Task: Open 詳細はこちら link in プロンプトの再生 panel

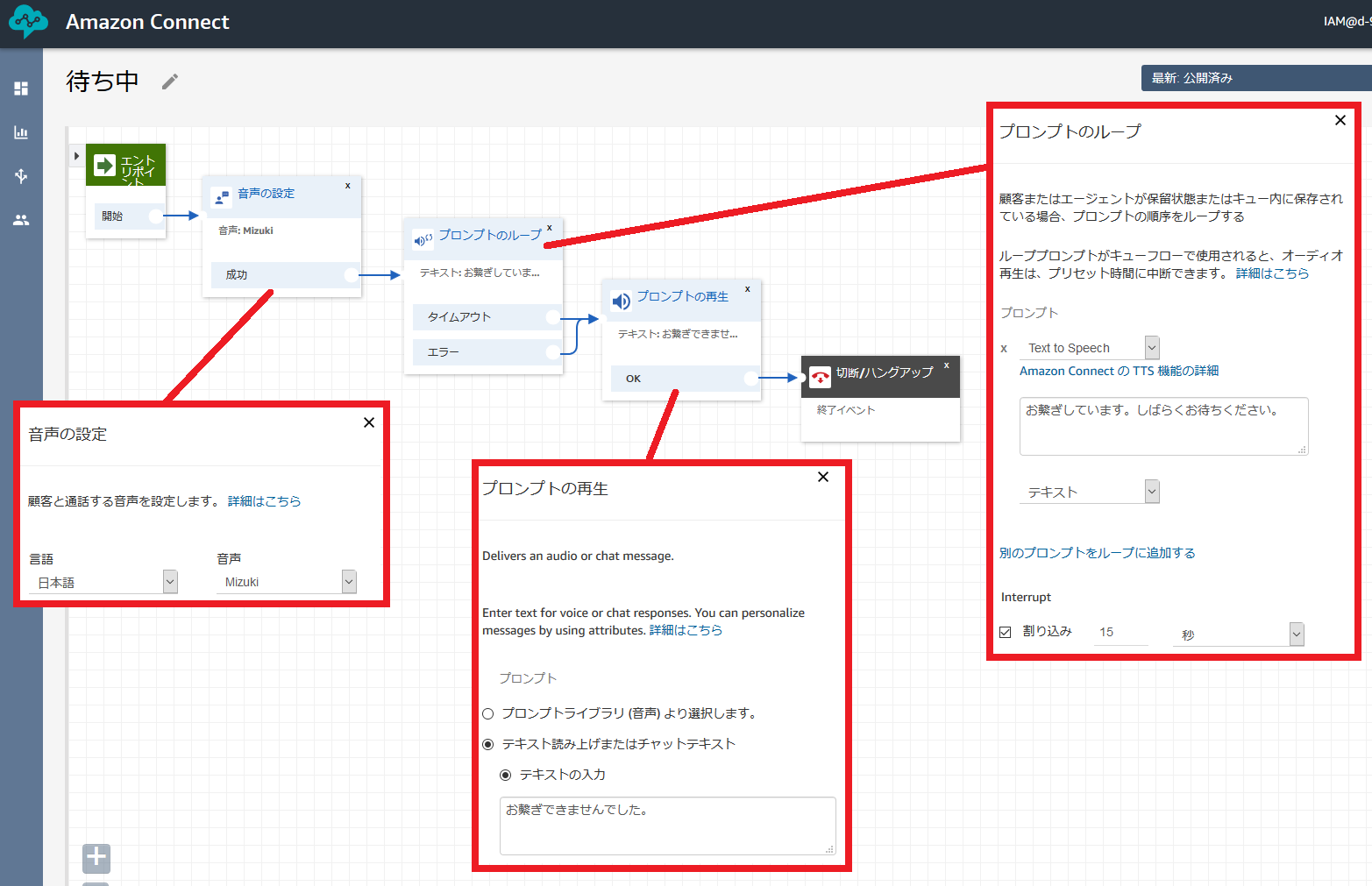Action: [x=686, y=630]
